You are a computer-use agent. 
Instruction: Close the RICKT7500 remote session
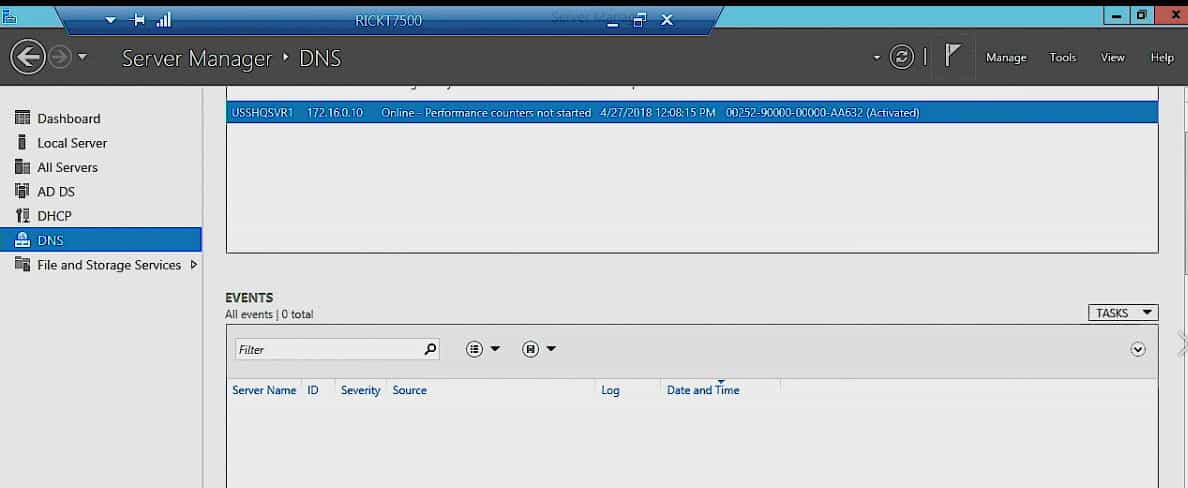coord(667,20)
